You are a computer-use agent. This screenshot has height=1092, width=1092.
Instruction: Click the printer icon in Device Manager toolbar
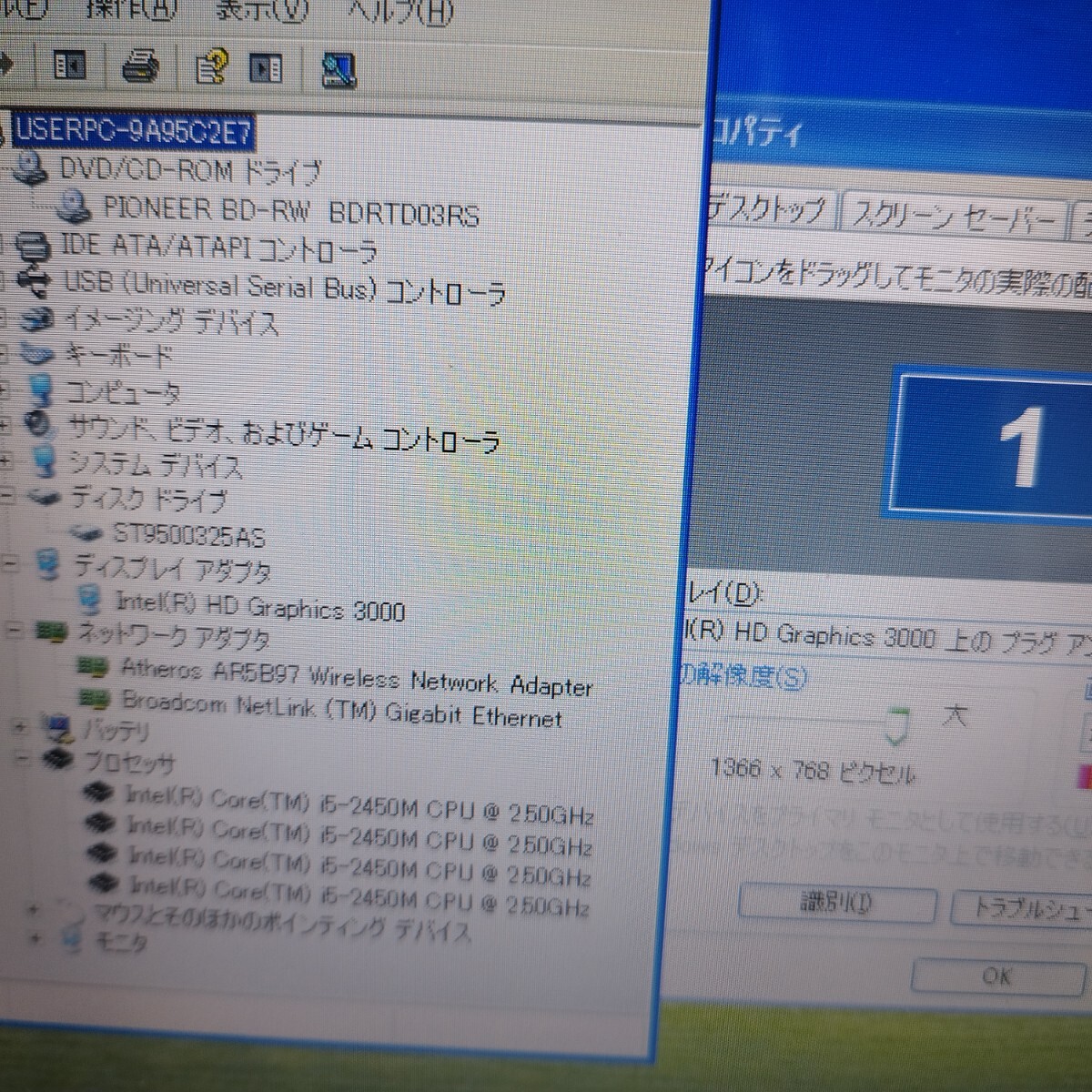coord(140,67)
